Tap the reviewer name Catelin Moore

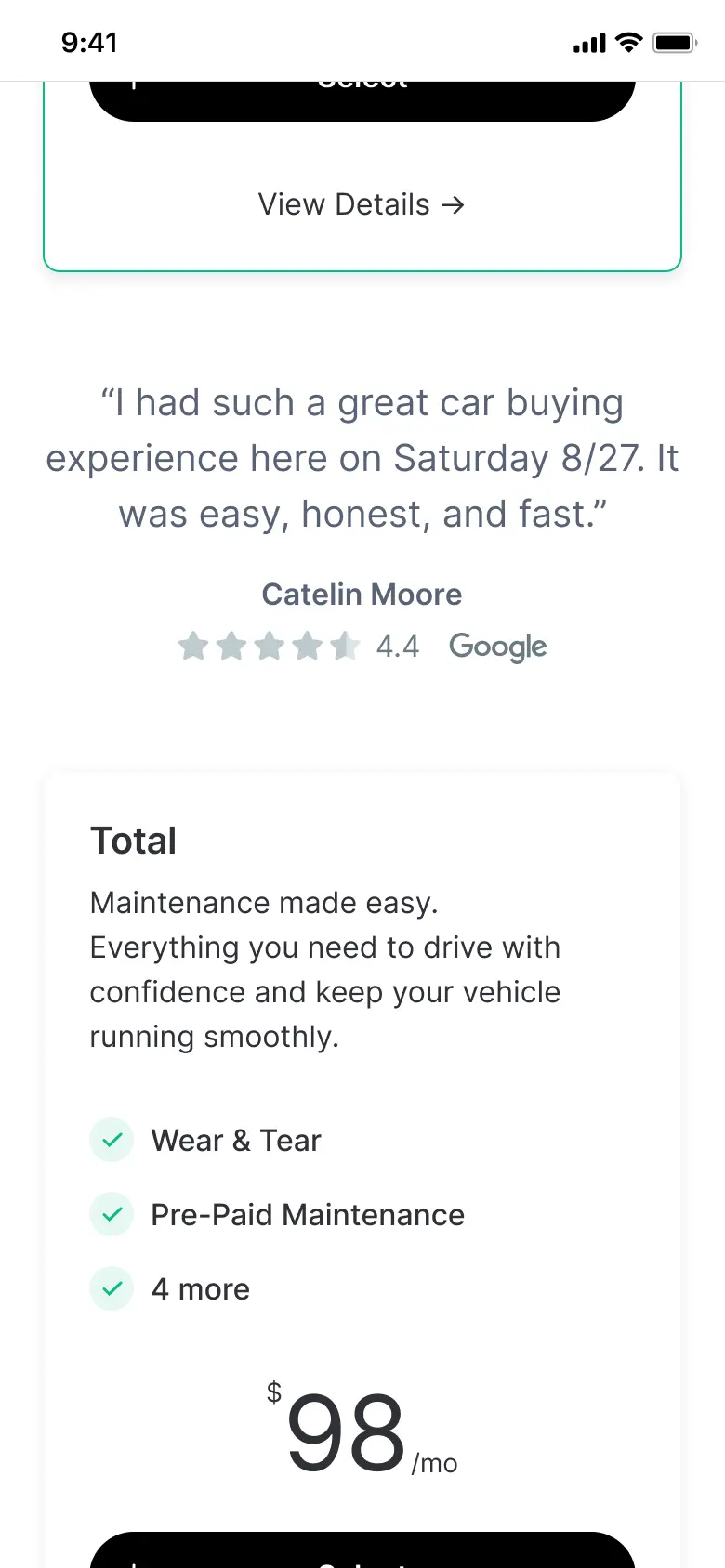pos(362,595)
